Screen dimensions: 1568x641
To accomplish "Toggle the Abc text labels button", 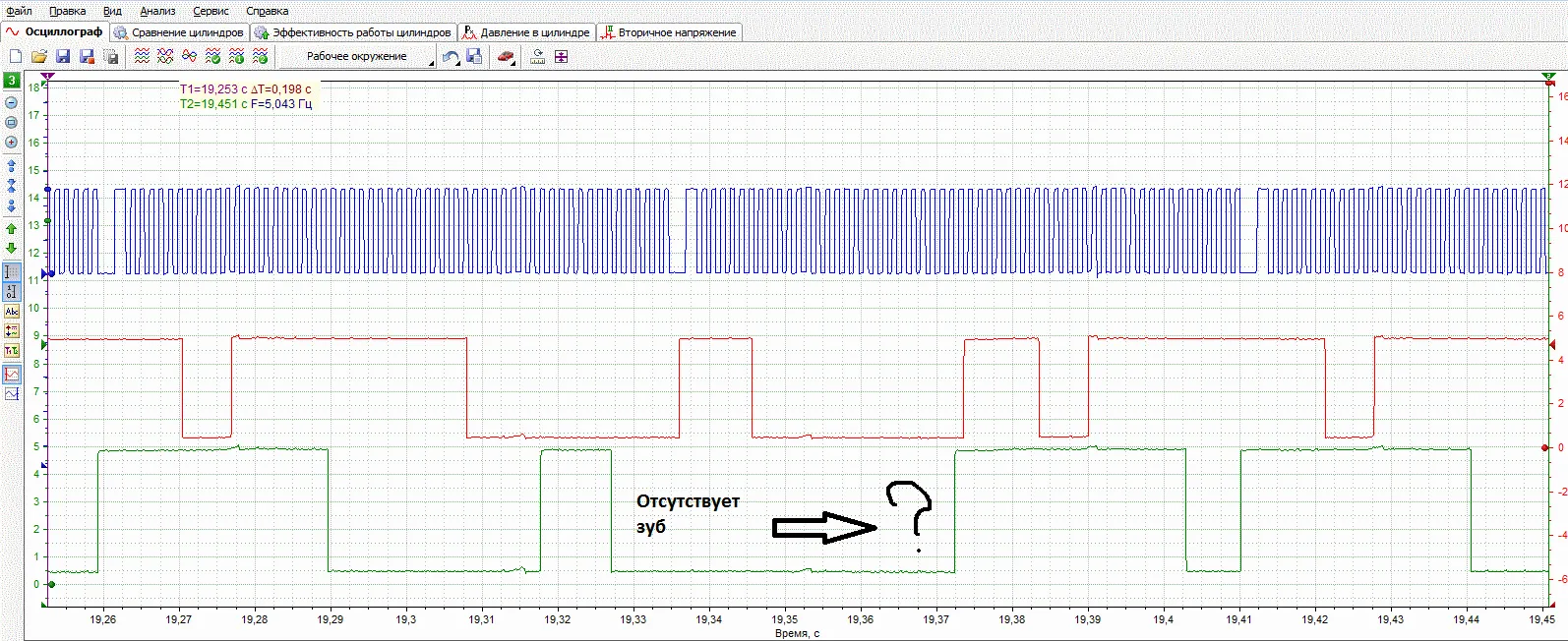I will click(x=12, y=312).
